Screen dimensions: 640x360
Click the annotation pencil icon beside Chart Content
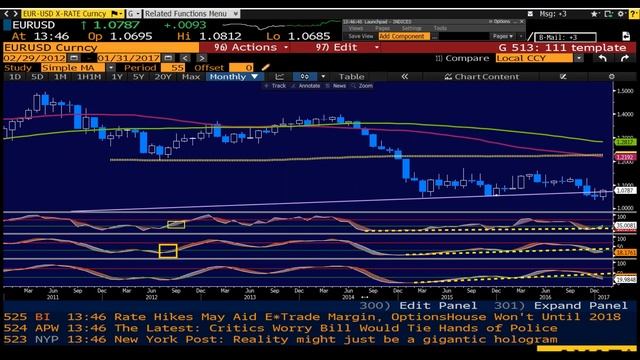click(x=563, y=77)
